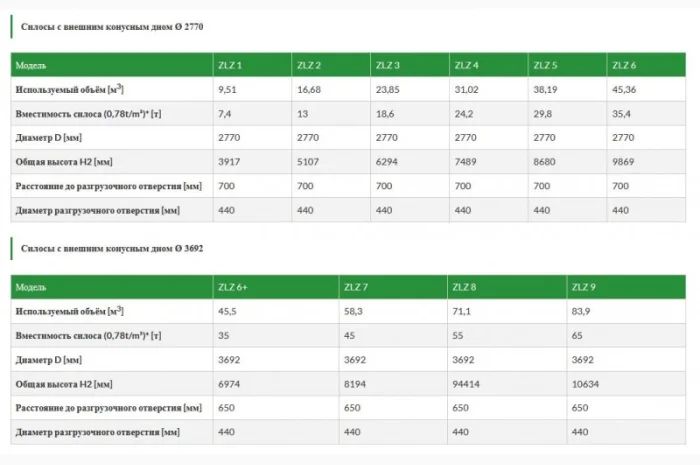Select the volume cell 45,36
Screen dimensions: 700x465
pos(623,90)
